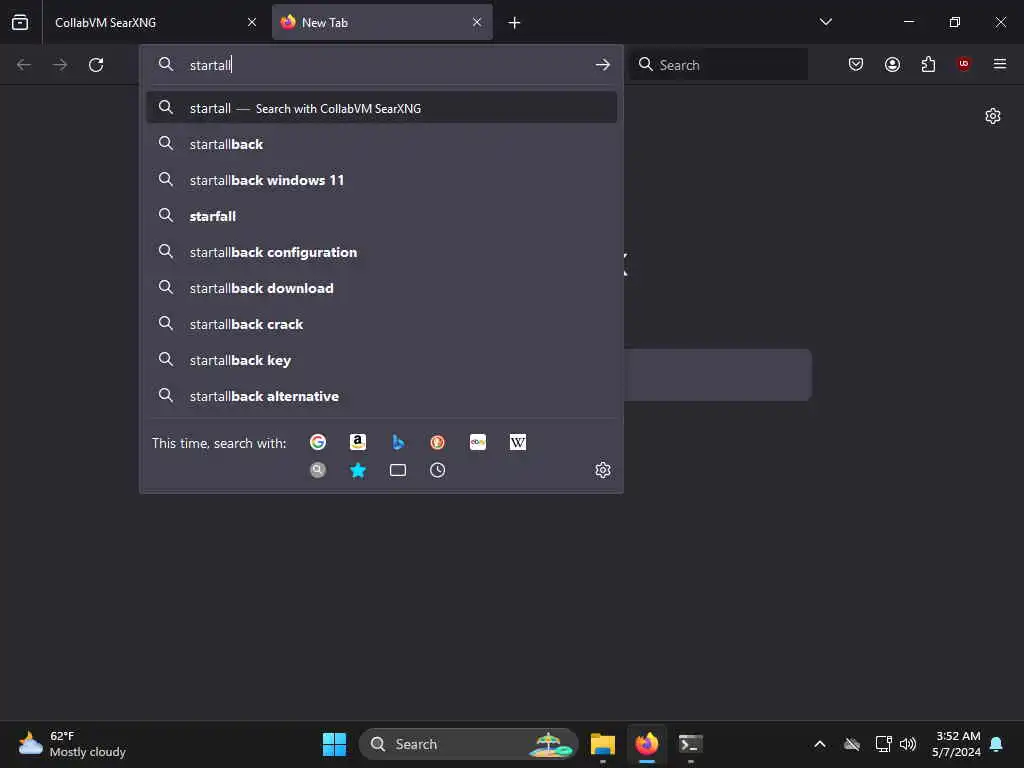Open Save to Pocket
1024x768 pixels.
pyautogui.click(x=856, y=64)
